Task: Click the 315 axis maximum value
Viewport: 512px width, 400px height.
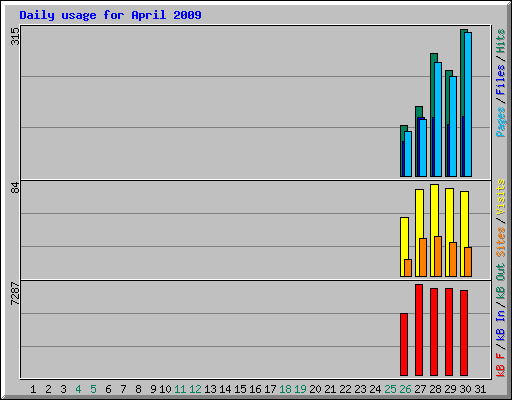Action: [15, 36]
